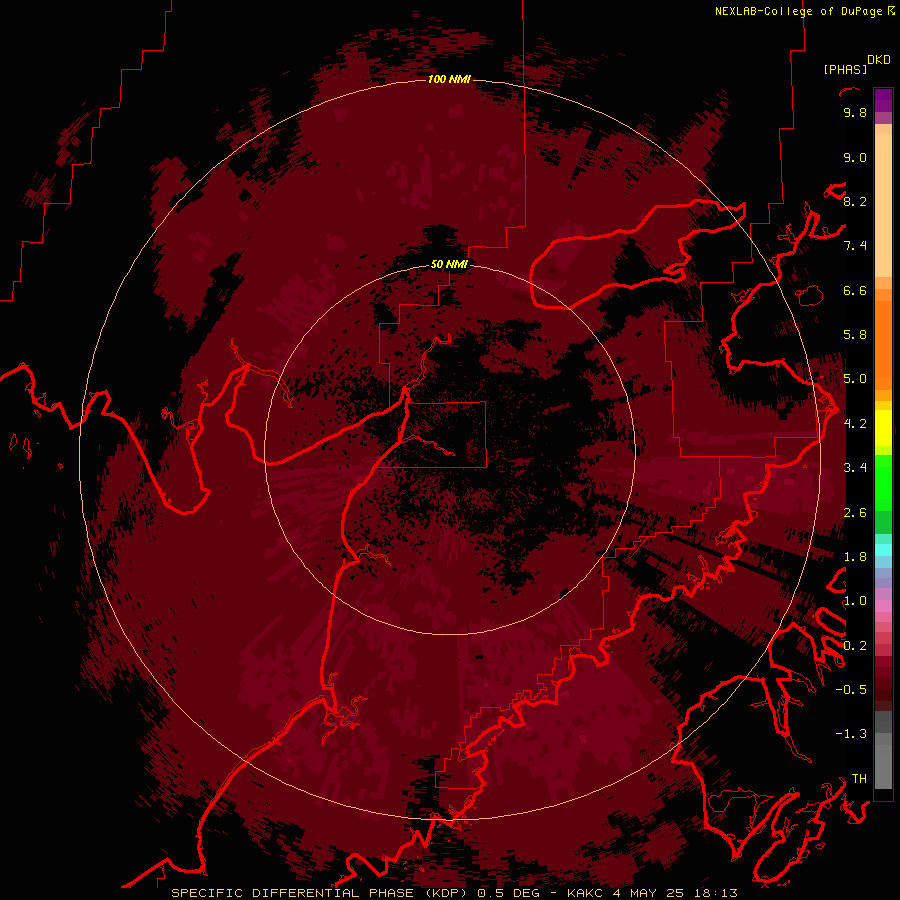Viewport: 900px width, 900px height.
Task: Click the 1.0 color scale value
Action: pyautogui.click(x=855, y=601)
